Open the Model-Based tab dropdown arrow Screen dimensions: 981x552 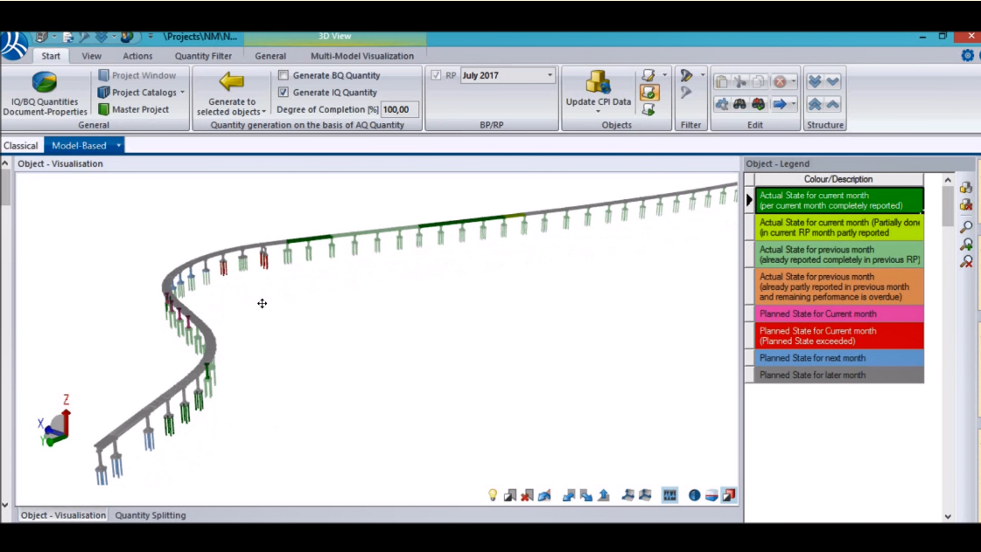point(118,146)
